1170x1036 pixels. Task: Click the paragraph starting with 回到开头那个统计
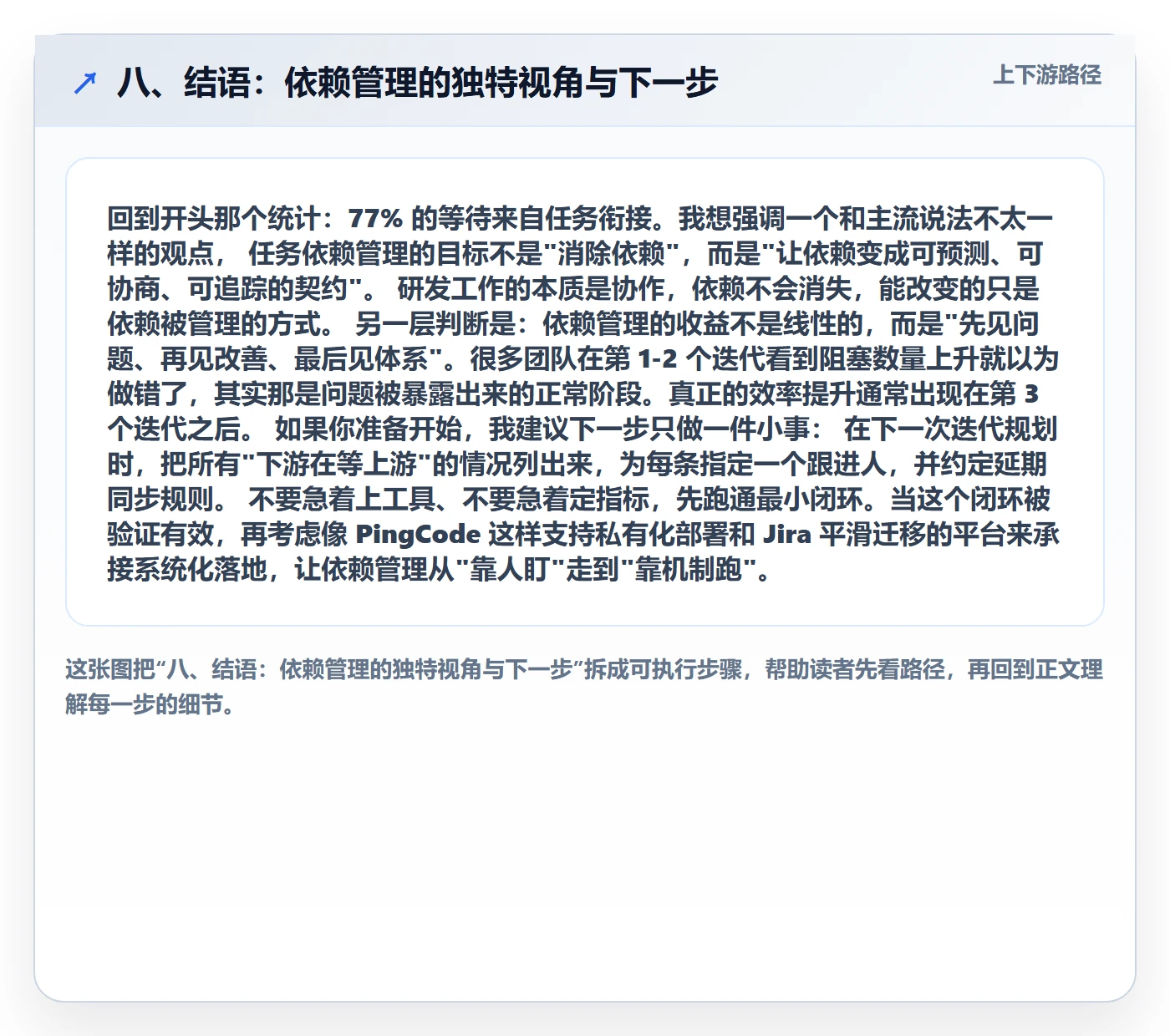pyautogui.click(x=583, y=394)
